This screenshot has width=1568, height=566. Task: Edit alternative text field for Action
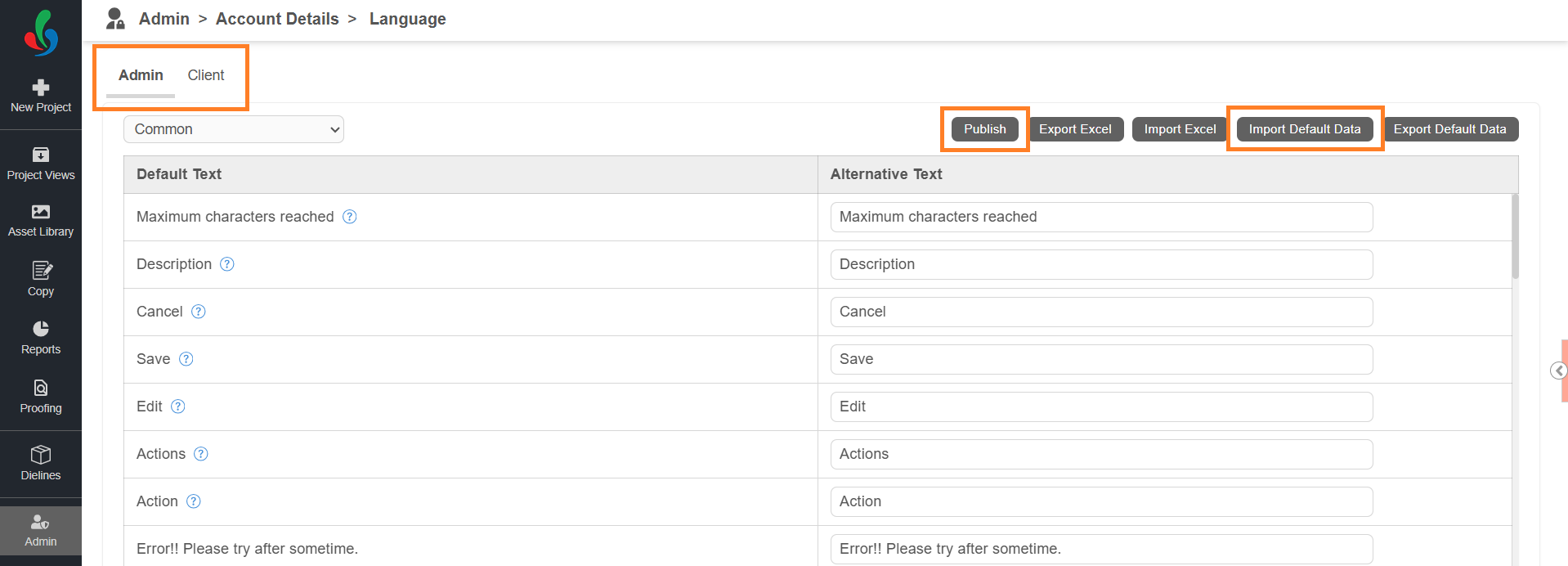point(1101,501)
